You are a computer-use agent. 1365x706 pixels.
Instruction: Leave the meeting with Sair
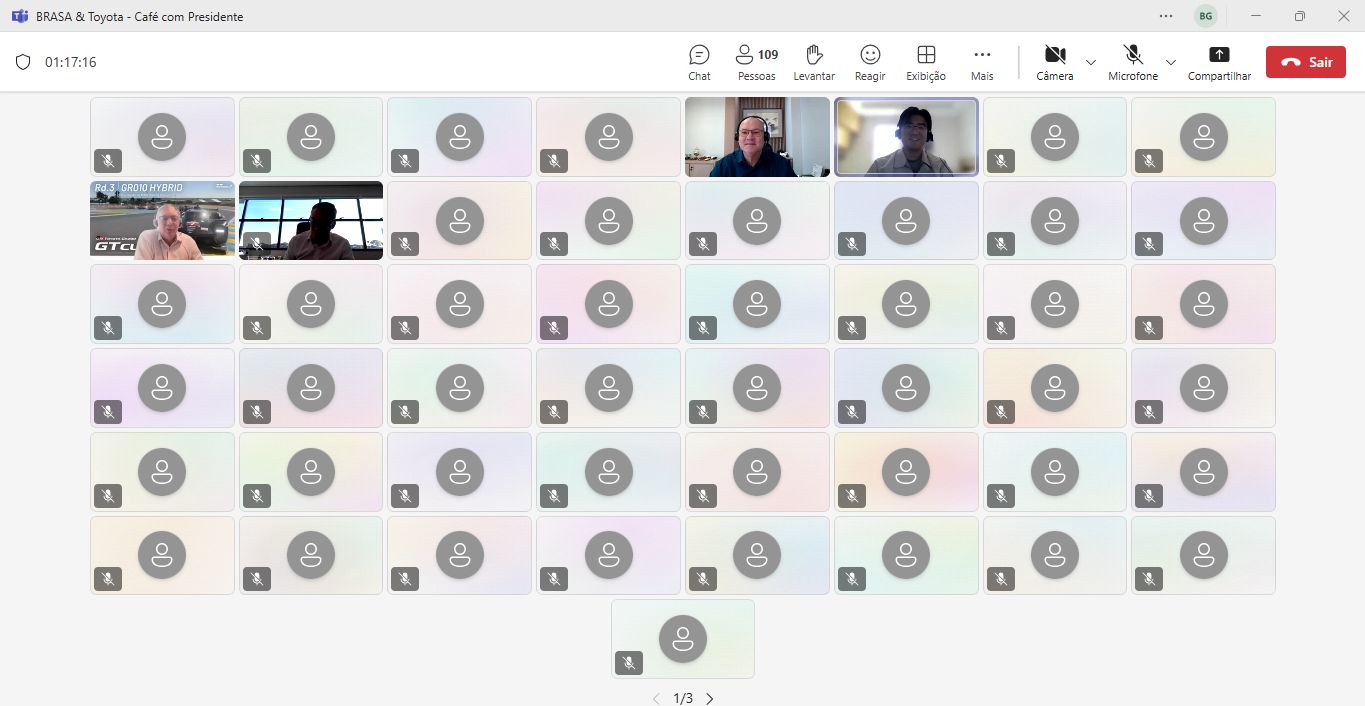pos(1305,62)
